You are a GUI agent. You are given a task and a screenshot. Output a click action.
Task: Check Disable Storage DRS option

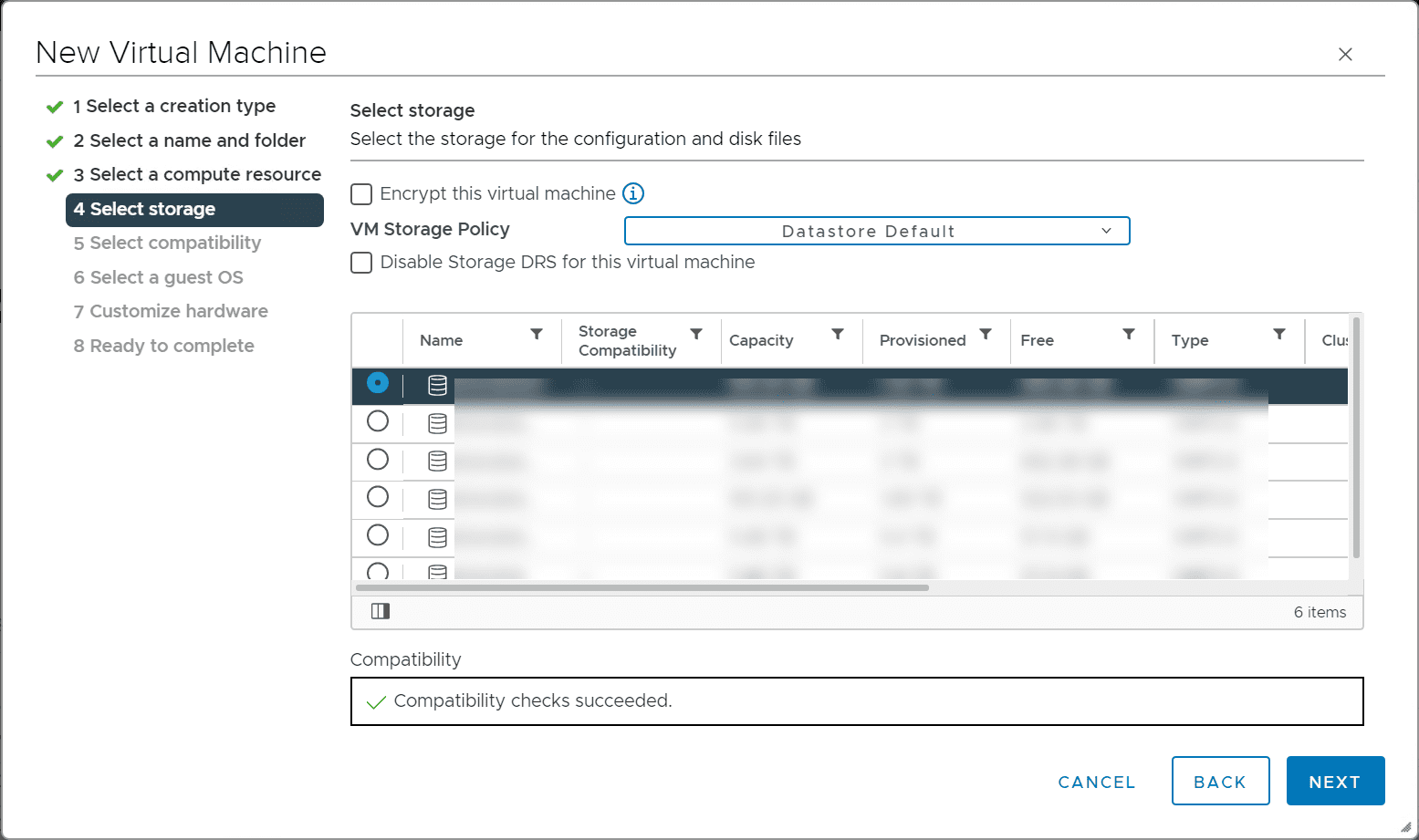click(362, 263)
